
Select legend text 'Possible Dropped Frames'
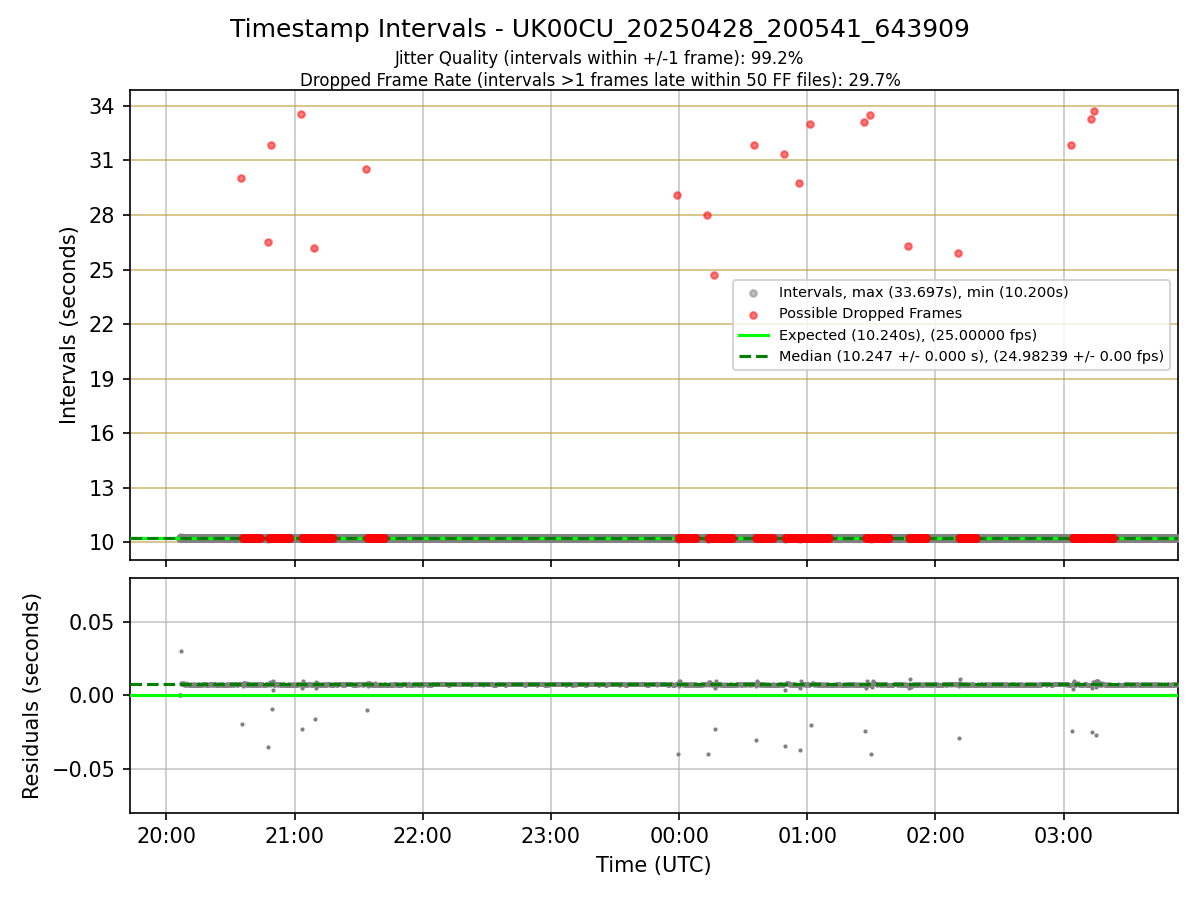click(x=870, y=313)
